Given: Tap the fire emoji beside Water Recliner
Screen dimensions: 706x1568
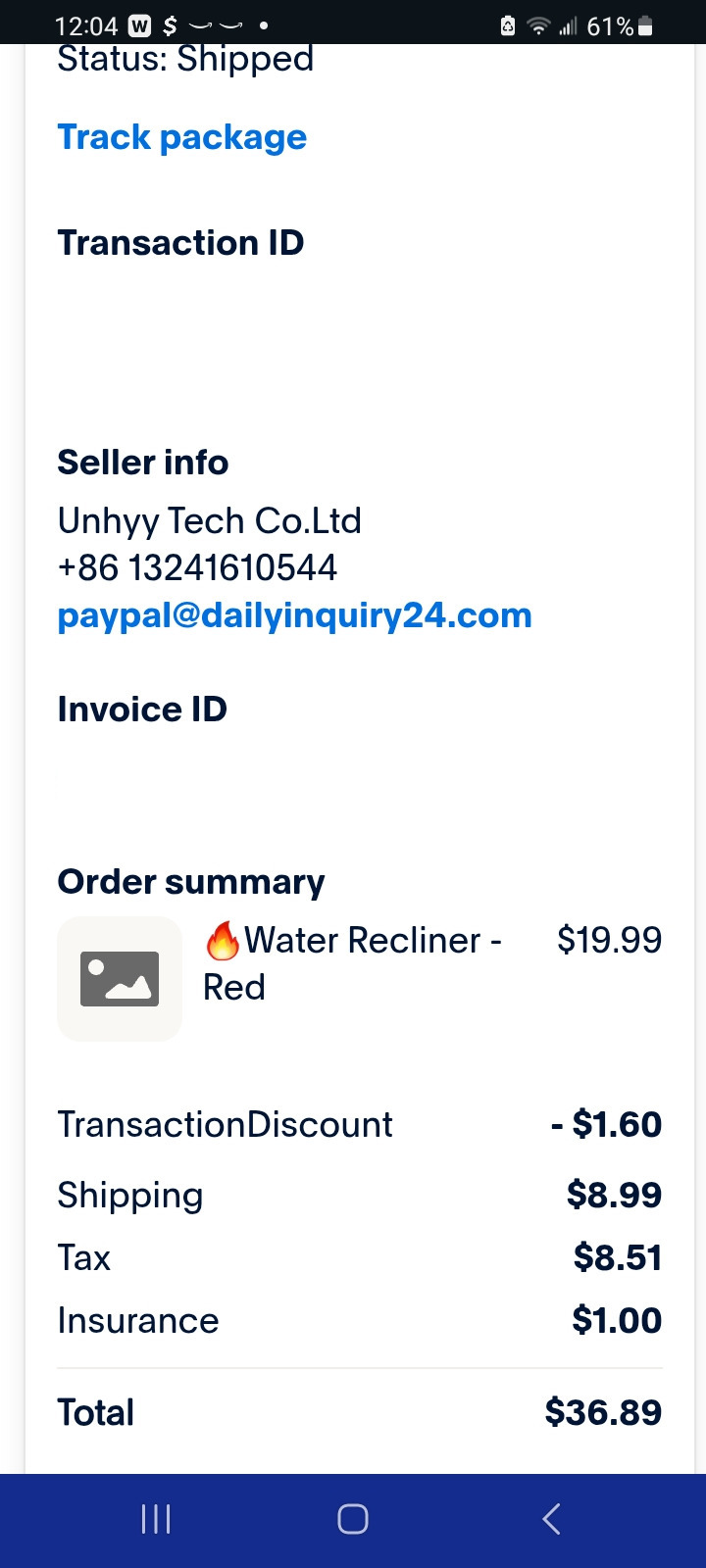Looking at the screenshot, I should pyautogui.click(x=223, y=942).
